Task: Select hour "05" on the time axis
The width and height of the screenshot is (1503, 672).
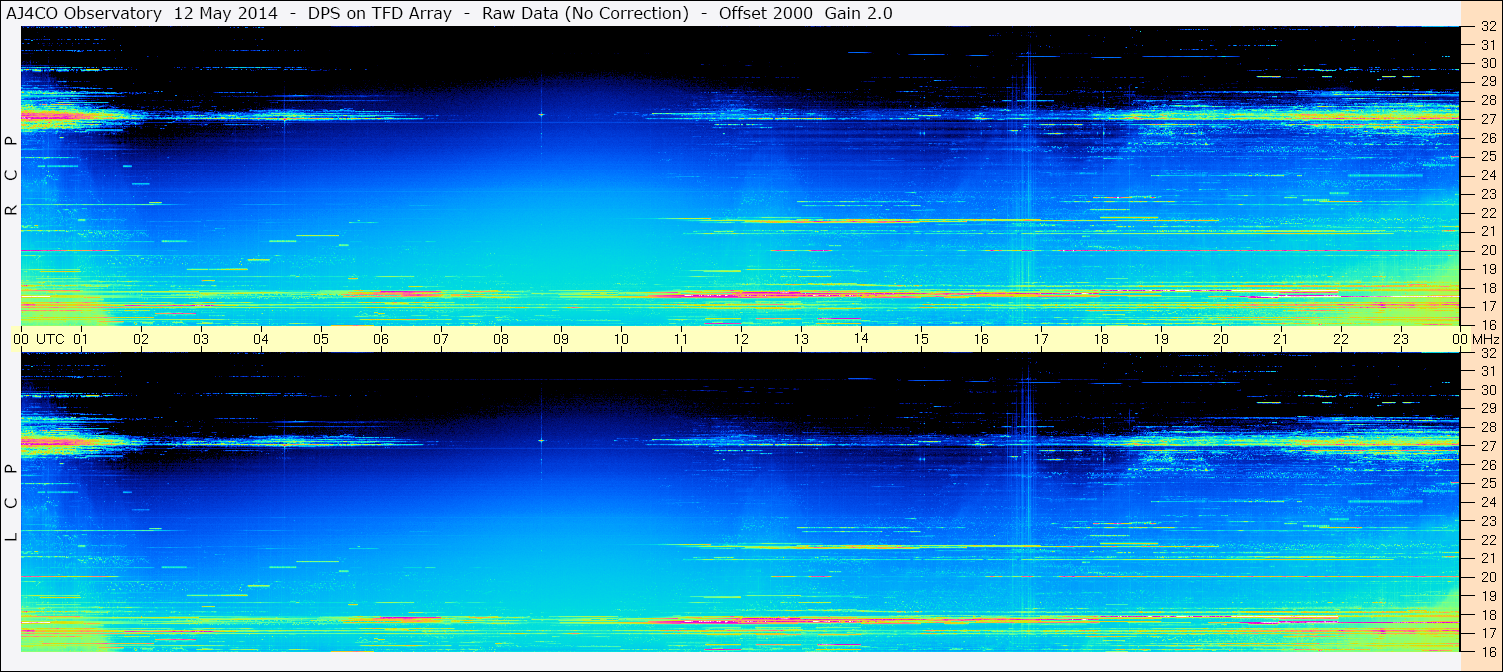Action: [321, 339]
